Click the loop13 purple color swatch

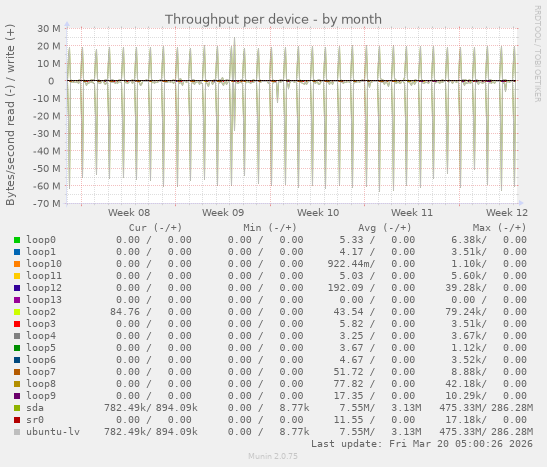(x=17, y=300)
